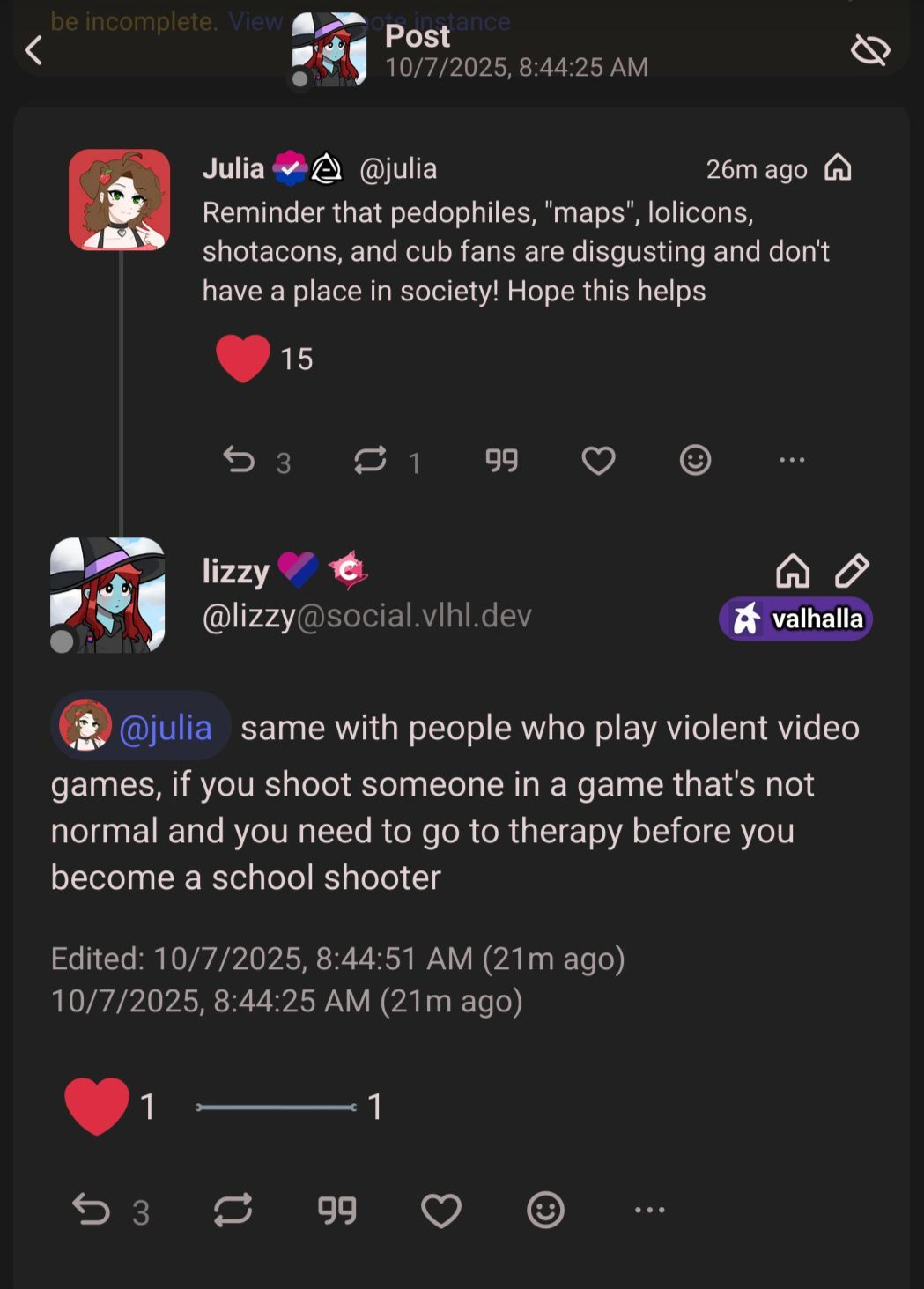Viewport: 924px width, 1289px height.
Task: Reply to Julia's post
Action: (x=240, y=460)
